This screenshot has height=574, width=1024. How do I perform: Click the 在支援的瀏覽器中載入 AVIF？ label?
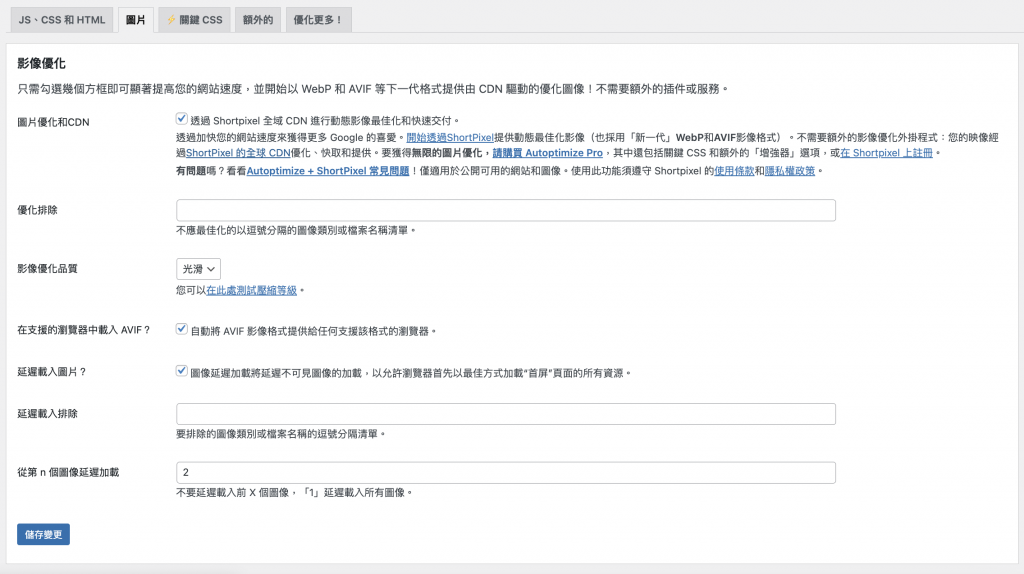[84, 330]
